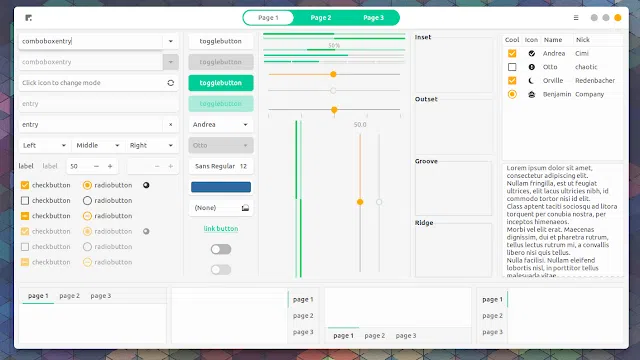
Task: Click Benjamin's icon in the table
Action: [x=531, y=94]
